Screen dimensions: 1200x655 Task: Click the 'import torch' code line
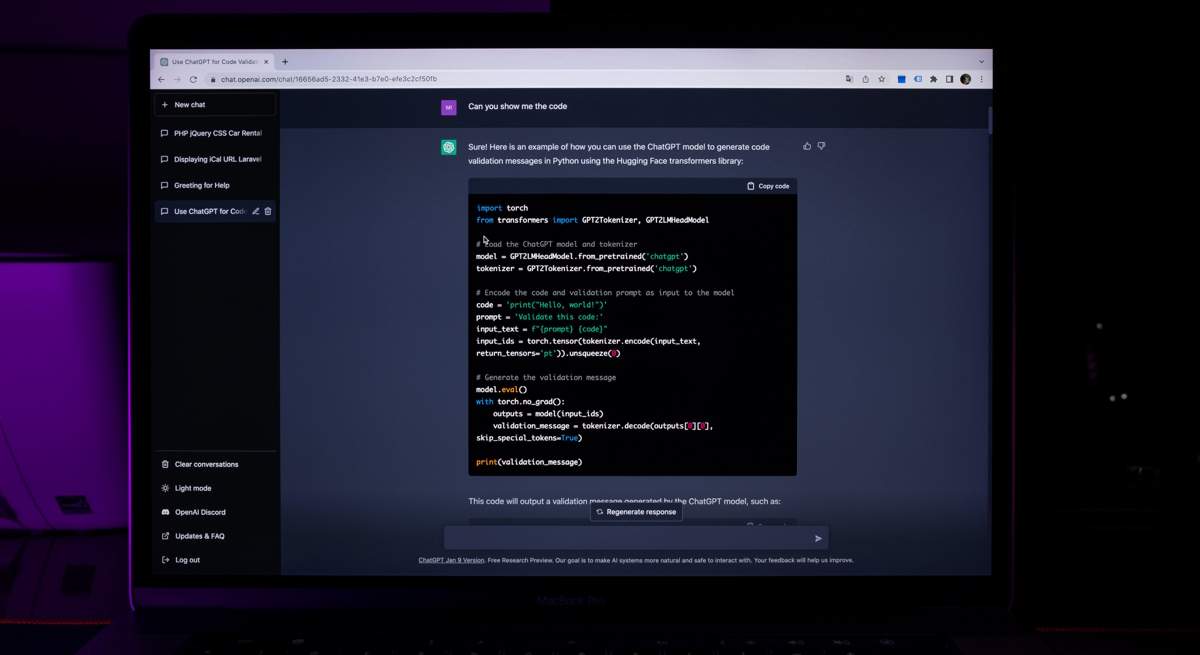click(502, 208)
